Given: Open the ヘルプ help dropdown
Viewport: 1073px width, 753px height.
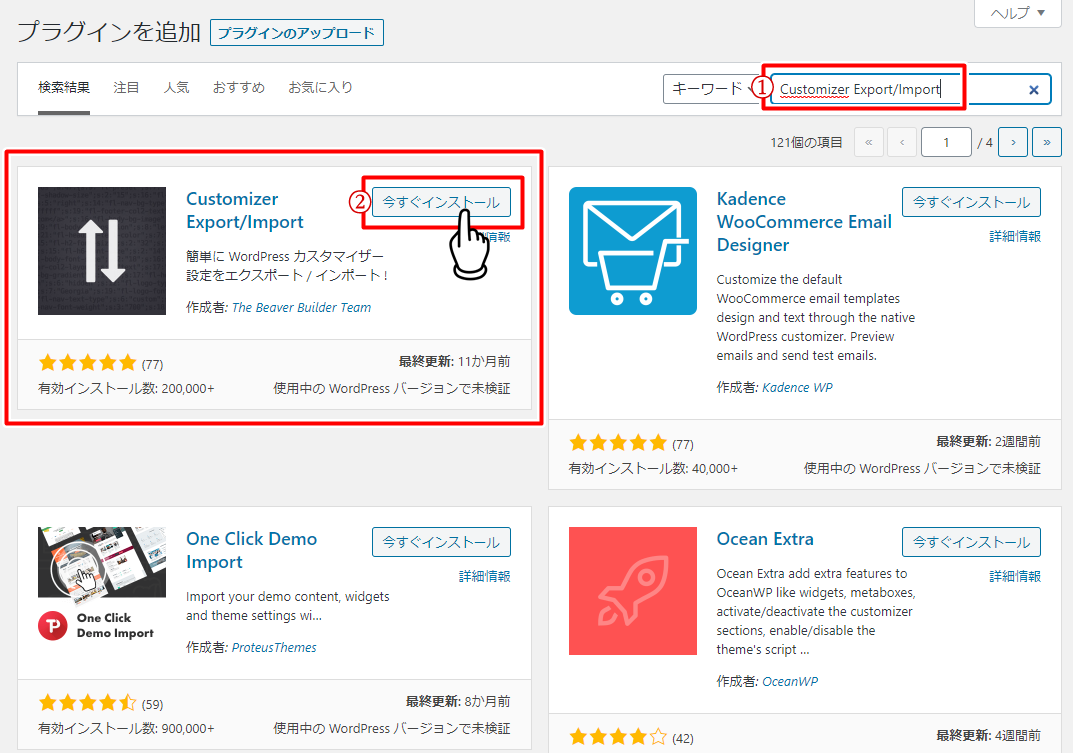Looking at the screenshot, I should click(x=1018, y=13).
